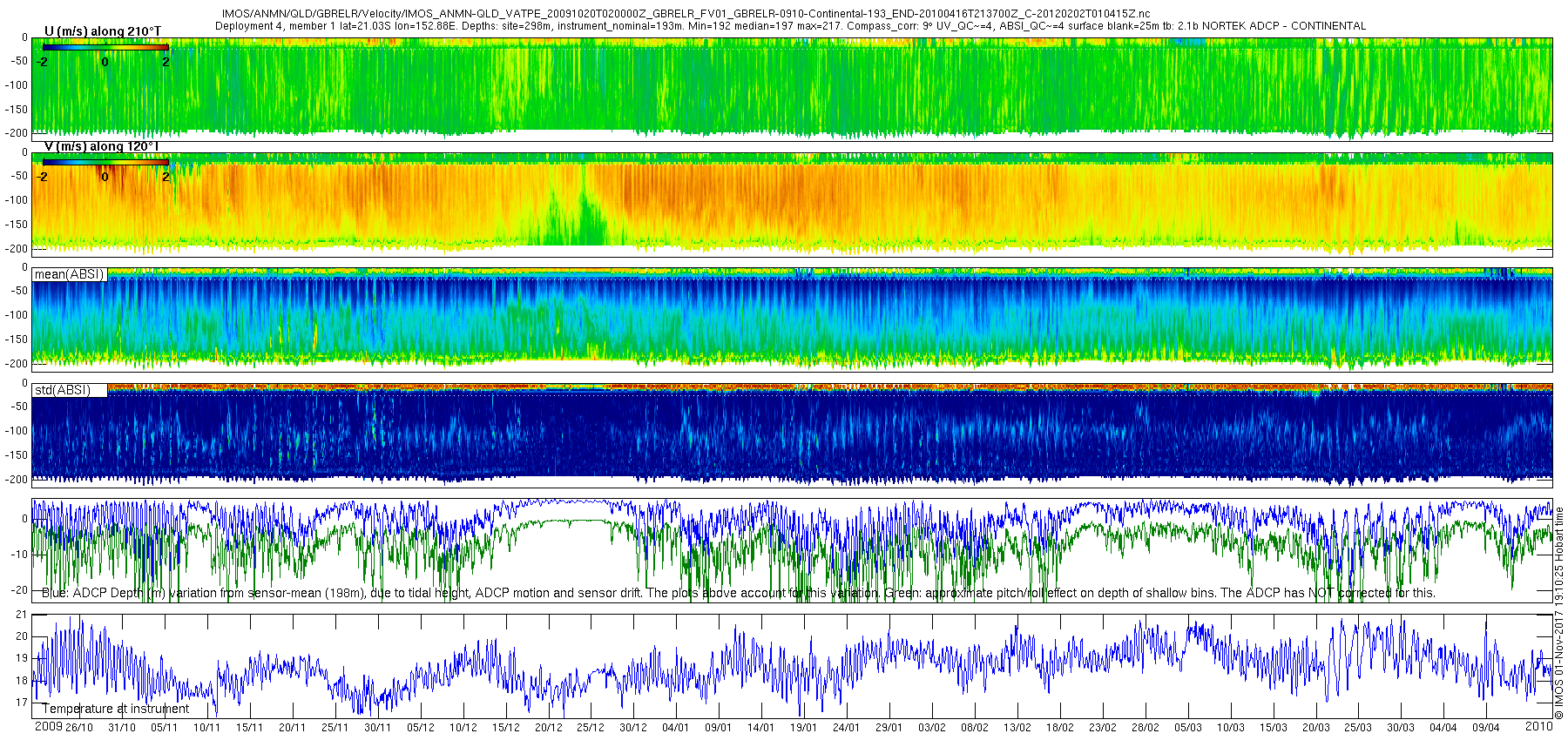Click the ADCP Depth variation caption text
1568x740 pixels.
click(x=739, y=593)
